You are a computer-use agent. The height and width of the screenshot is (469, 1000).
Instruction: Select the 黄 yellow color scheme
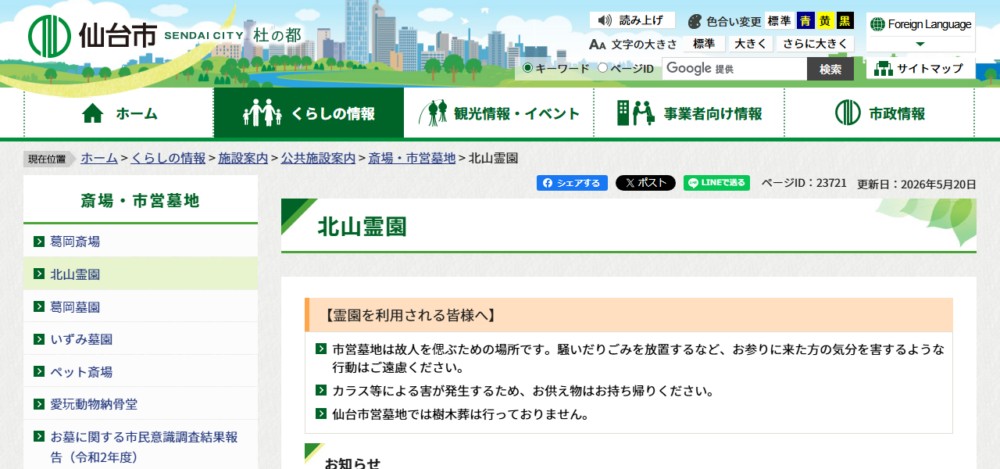pyautogui.click(x=825, y=21)
